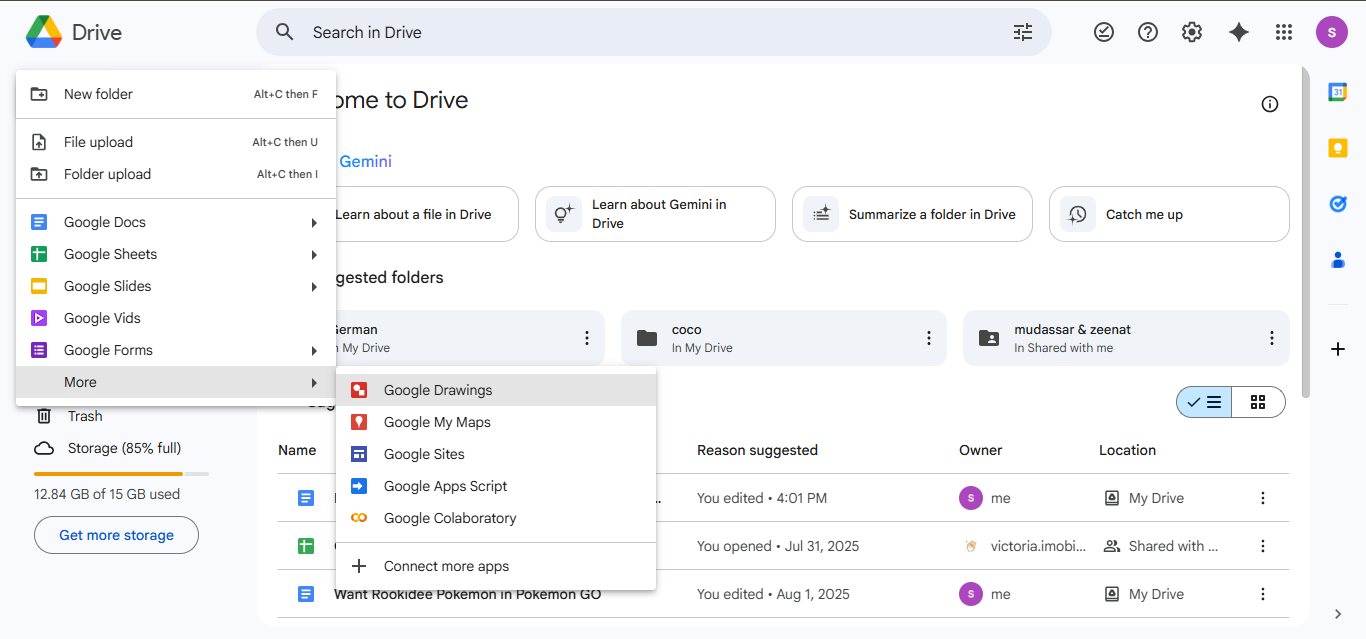The width and height of the screenshot is (1366, 639).
Task: Expand side panel chevron at bottom right
Action: [1338, 614]
